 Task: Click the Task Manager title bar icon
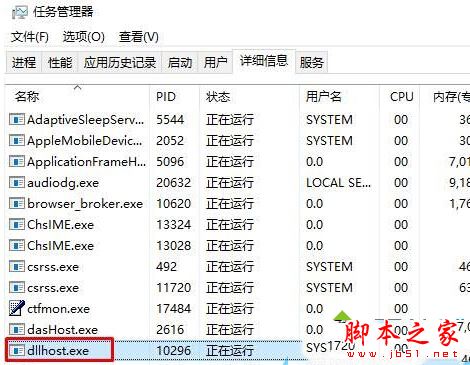point(19,12)
